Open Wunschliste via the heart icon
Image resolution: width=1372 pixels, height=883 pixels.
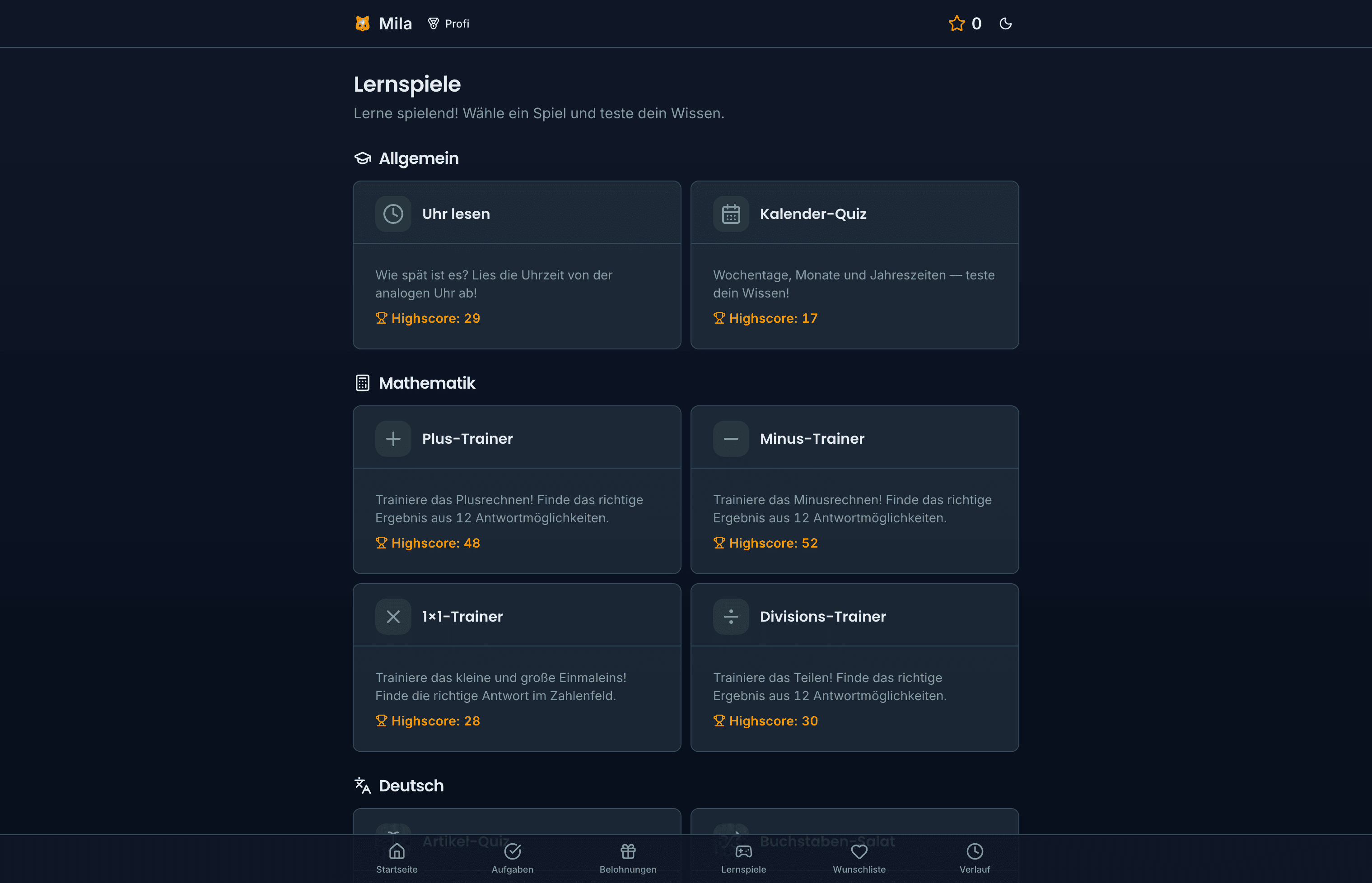[x=859, y=852]
